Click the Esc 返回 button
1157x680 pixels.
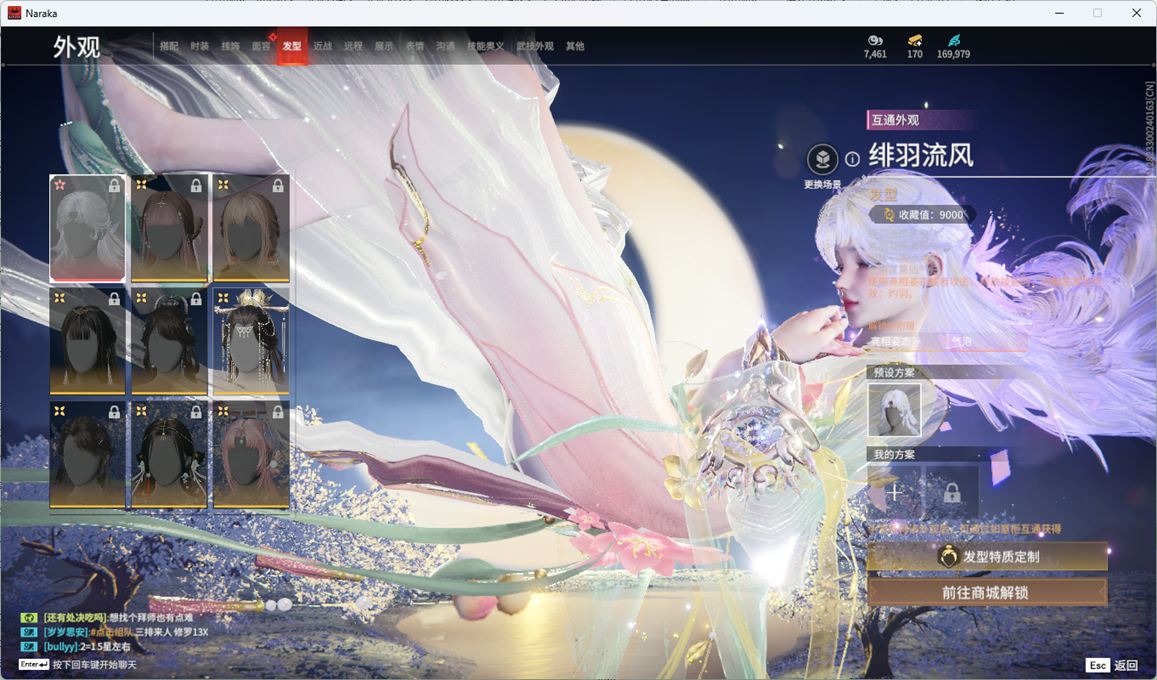(x=1113, y=665)
